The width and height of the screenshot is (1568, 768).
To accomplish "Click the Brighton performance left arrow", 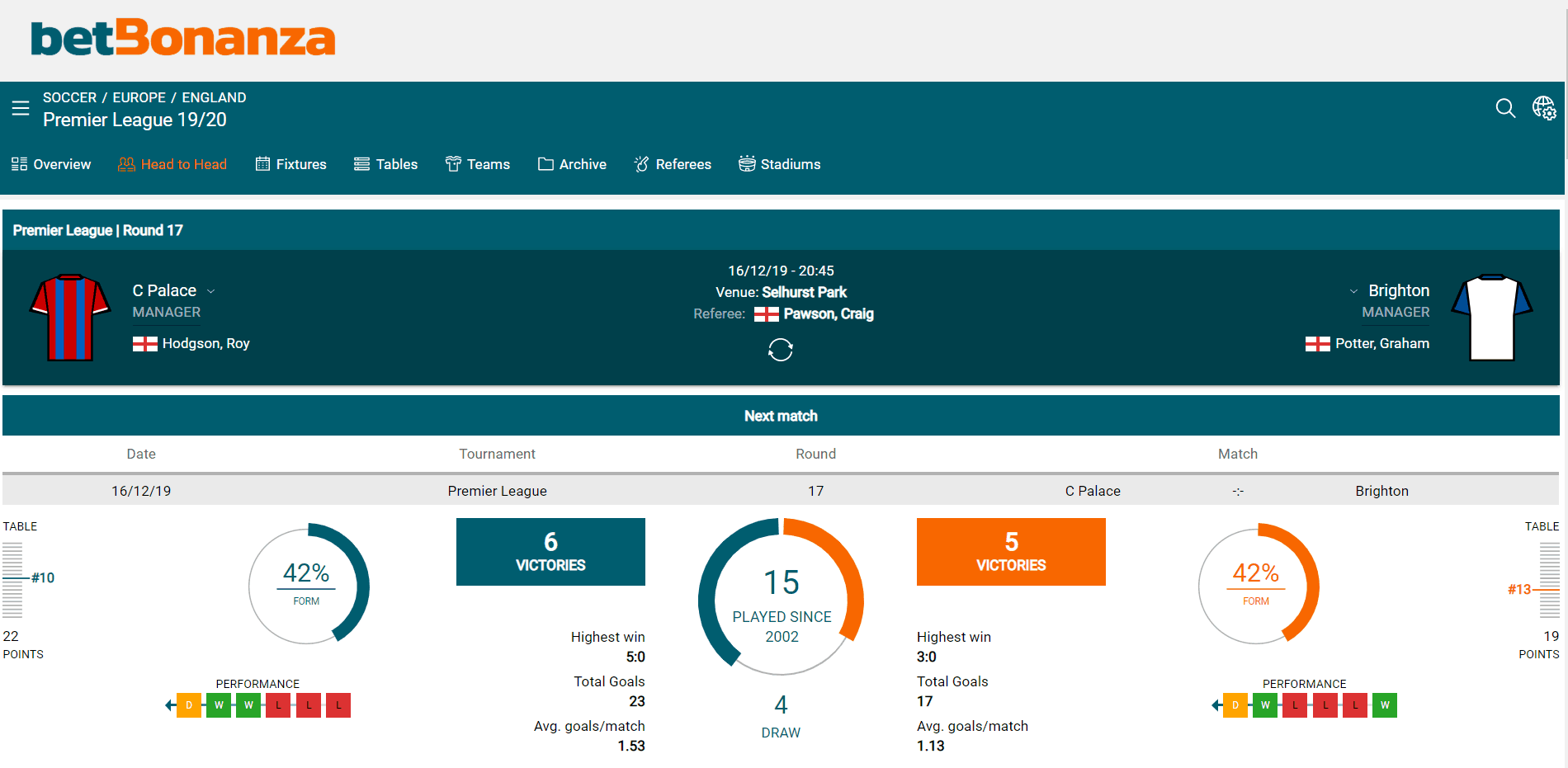I will pyautogui.click(x=1216, y=705).
